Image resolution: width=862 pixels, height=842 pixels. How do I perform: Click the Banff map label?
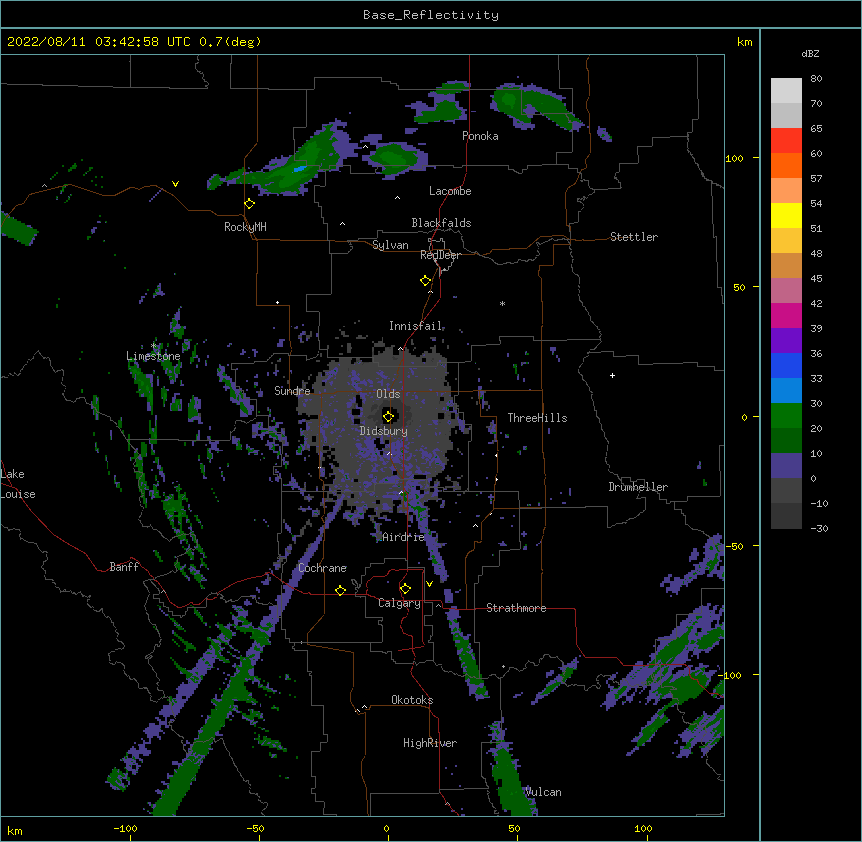124,567
